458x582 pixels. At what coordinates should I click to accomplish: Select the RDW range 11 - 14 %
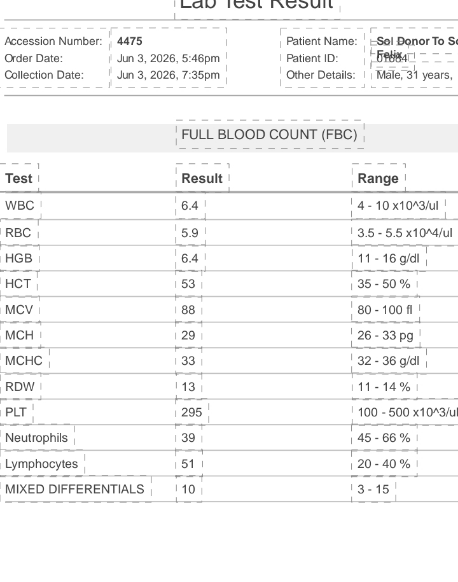pyautogui.click(x=384, y=387)
